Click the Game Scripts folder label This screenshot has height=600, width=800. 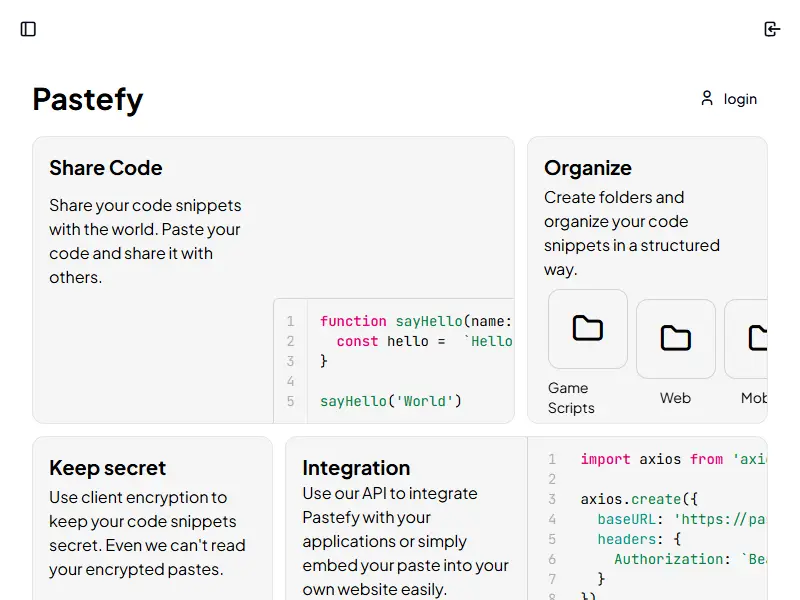point(571,398)
